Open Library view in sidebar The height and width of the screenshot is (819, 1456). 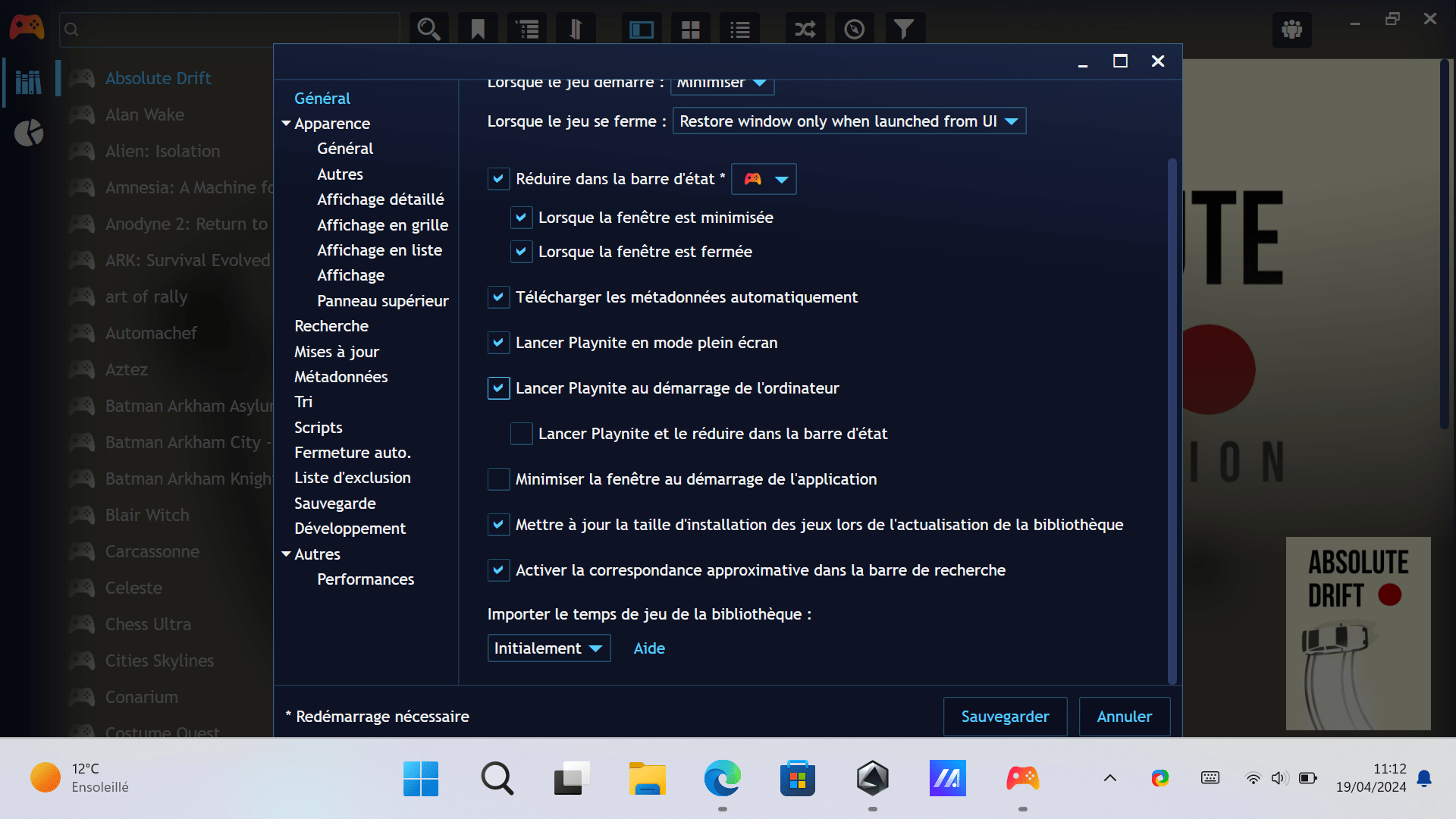(29, 81)
